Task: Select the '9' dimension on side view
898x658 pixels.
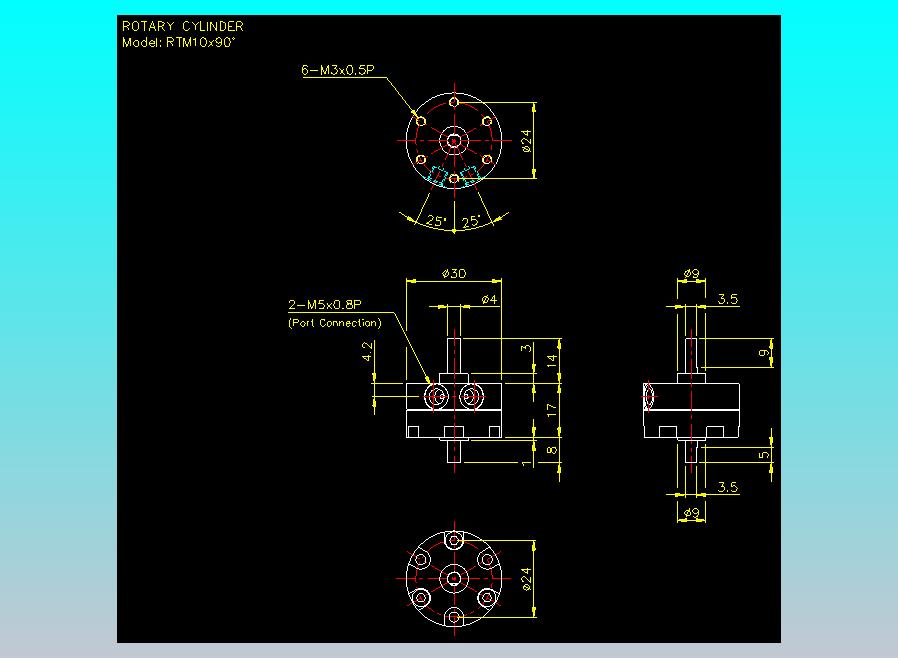Action: click(x=763, y=353)
